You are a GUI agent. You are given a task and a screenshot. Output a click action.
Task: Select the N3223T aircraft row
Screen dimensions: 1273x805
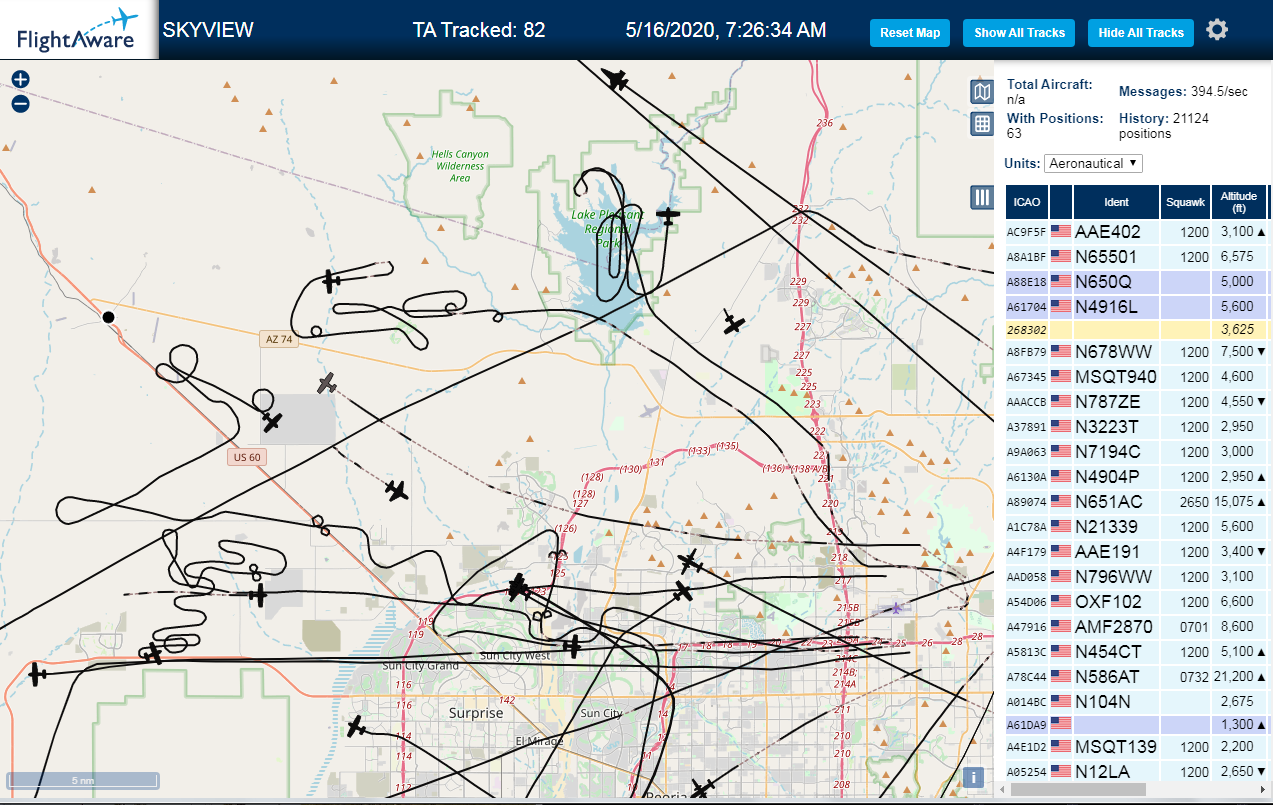tap(1137, 427)
